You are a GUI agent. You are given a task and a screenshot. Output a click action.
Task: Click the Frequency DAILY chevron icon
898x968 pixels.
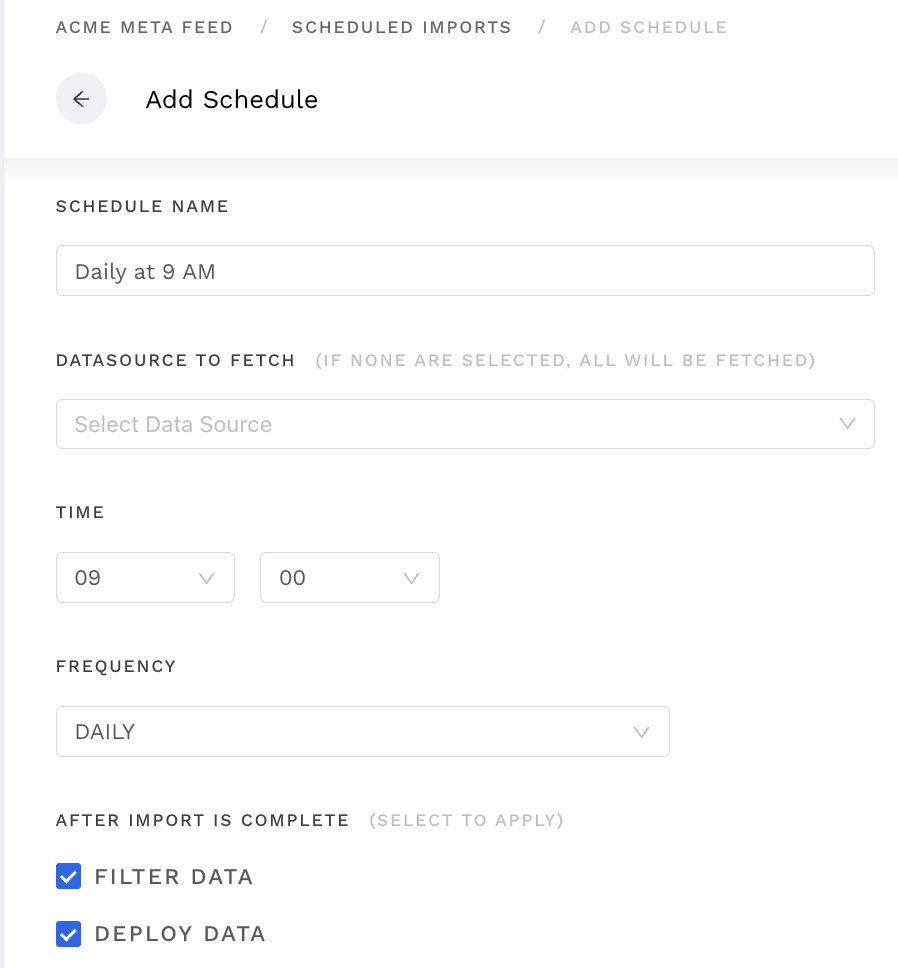(641, 732)
